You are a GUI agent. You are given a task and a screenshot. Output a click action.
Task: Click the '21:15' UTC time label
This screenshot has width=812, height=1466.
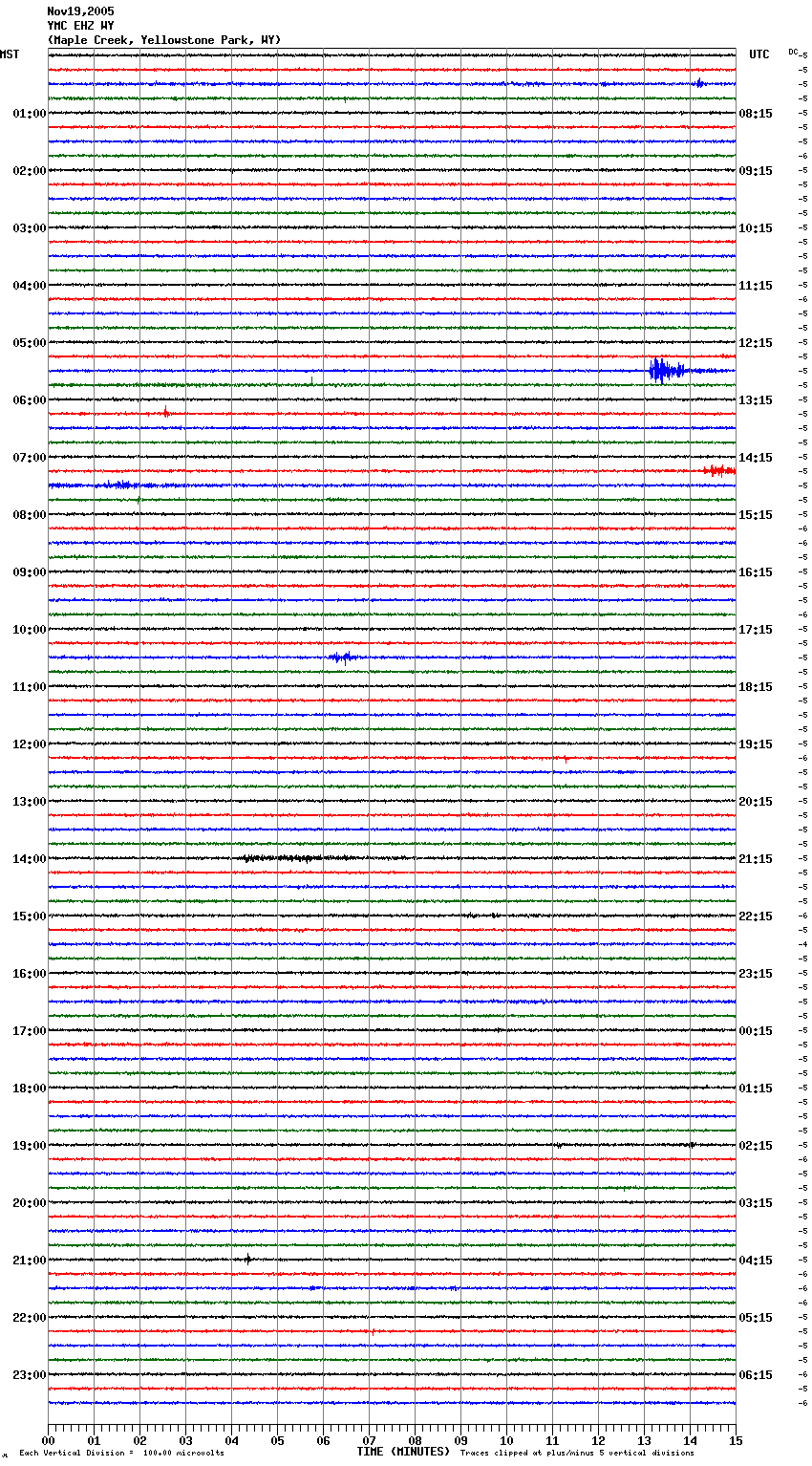756,859
